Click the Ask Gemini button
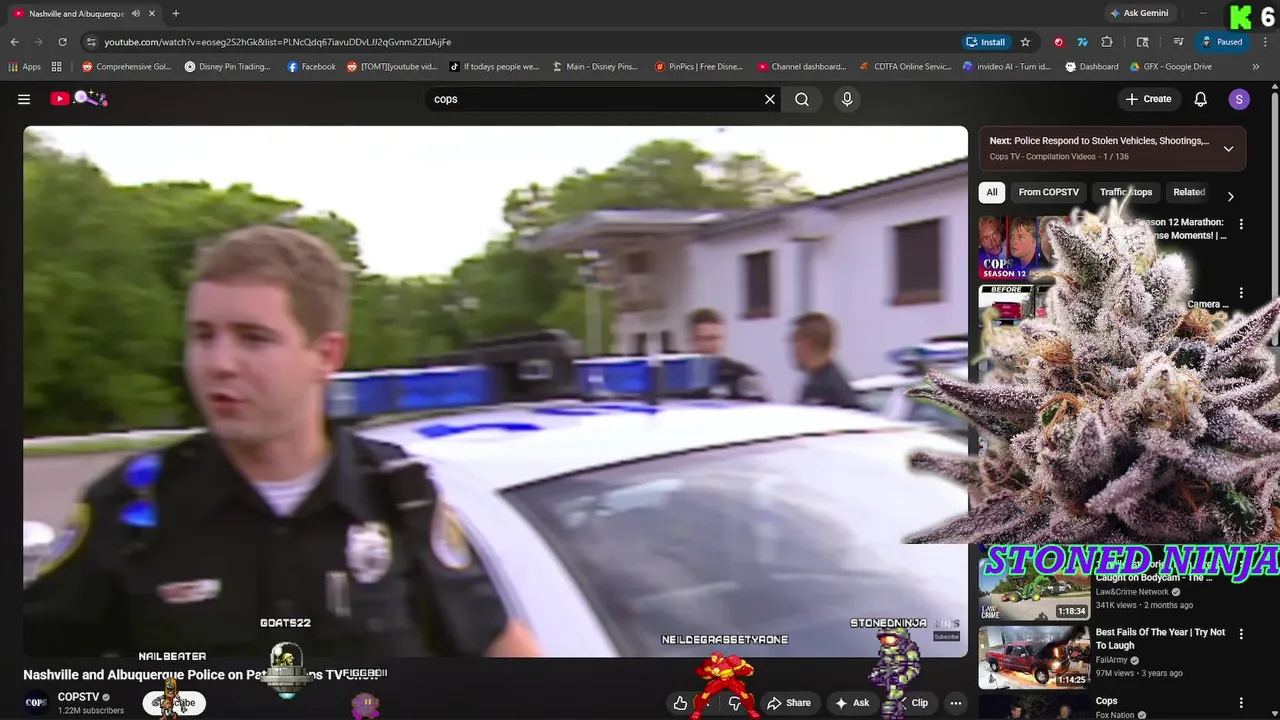Image resolution: width=1280 pixels, height=720 pixels. [1139, 13]
